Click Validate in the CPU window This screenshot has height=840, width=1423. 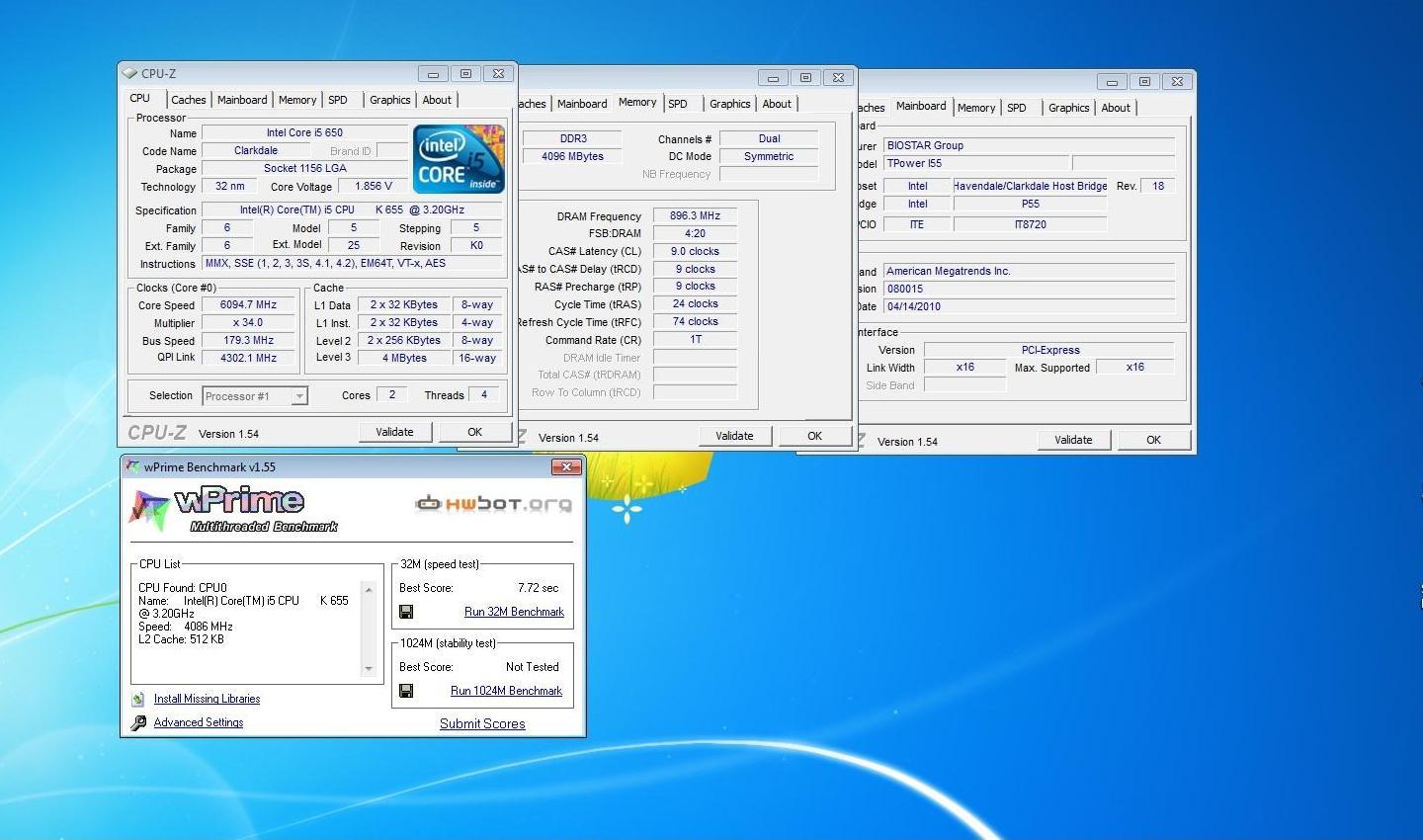(x=394, y=432)
